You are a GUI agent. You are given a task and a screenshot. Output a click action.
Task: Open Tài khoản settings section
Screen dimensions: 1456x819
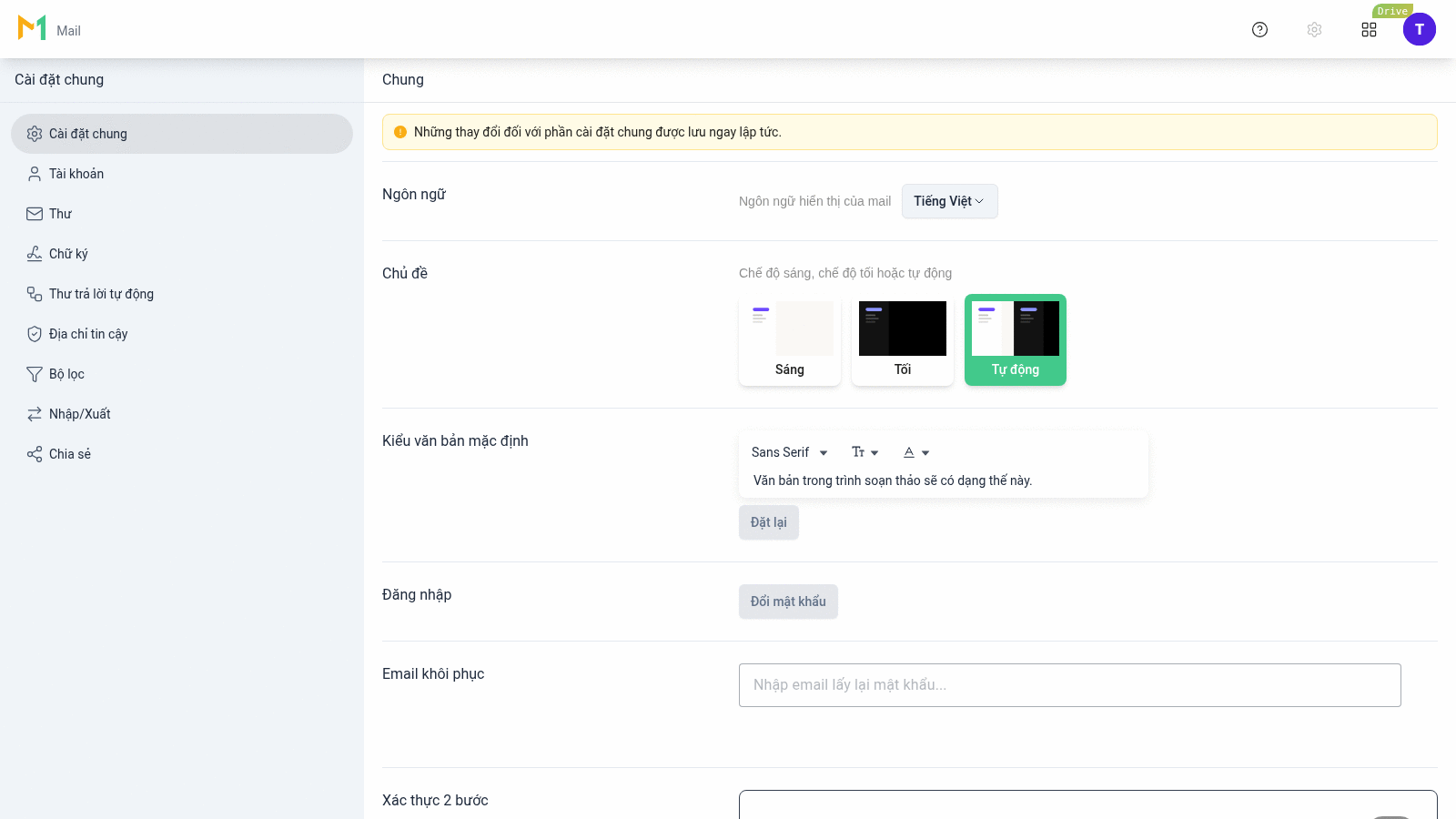pos(182,174)
